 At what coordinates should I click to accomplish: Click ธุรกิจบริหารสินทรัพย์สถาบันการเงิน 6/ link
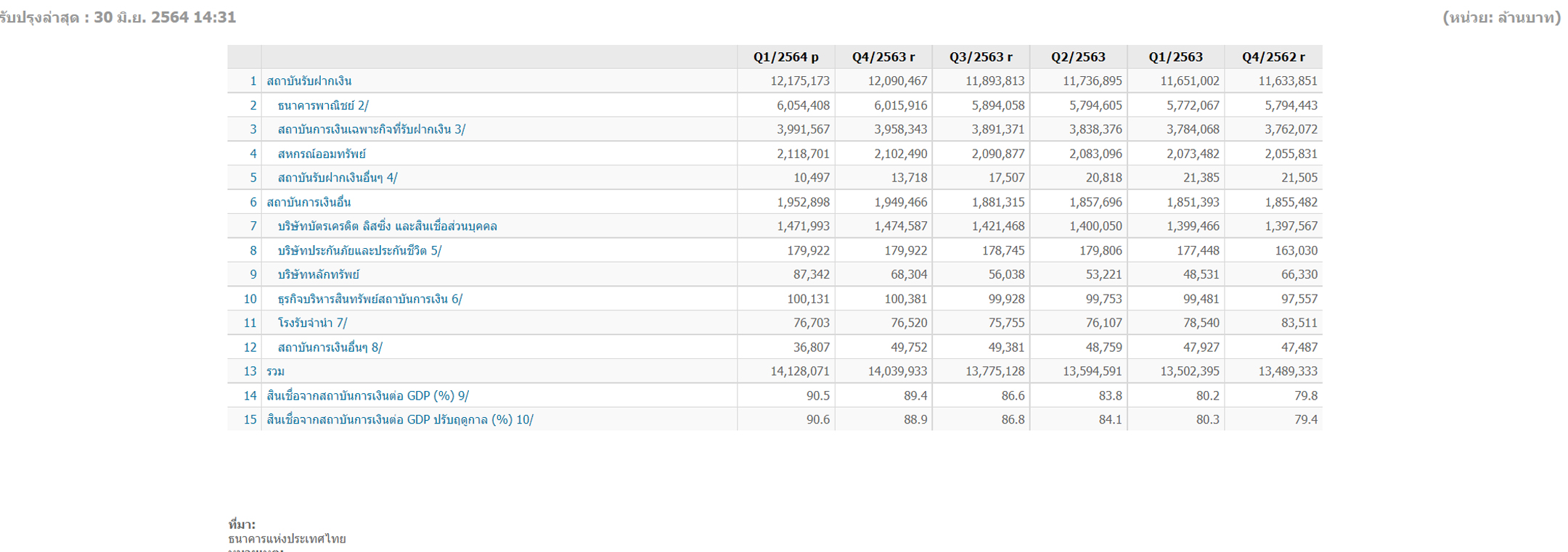[x=369, y=299]
